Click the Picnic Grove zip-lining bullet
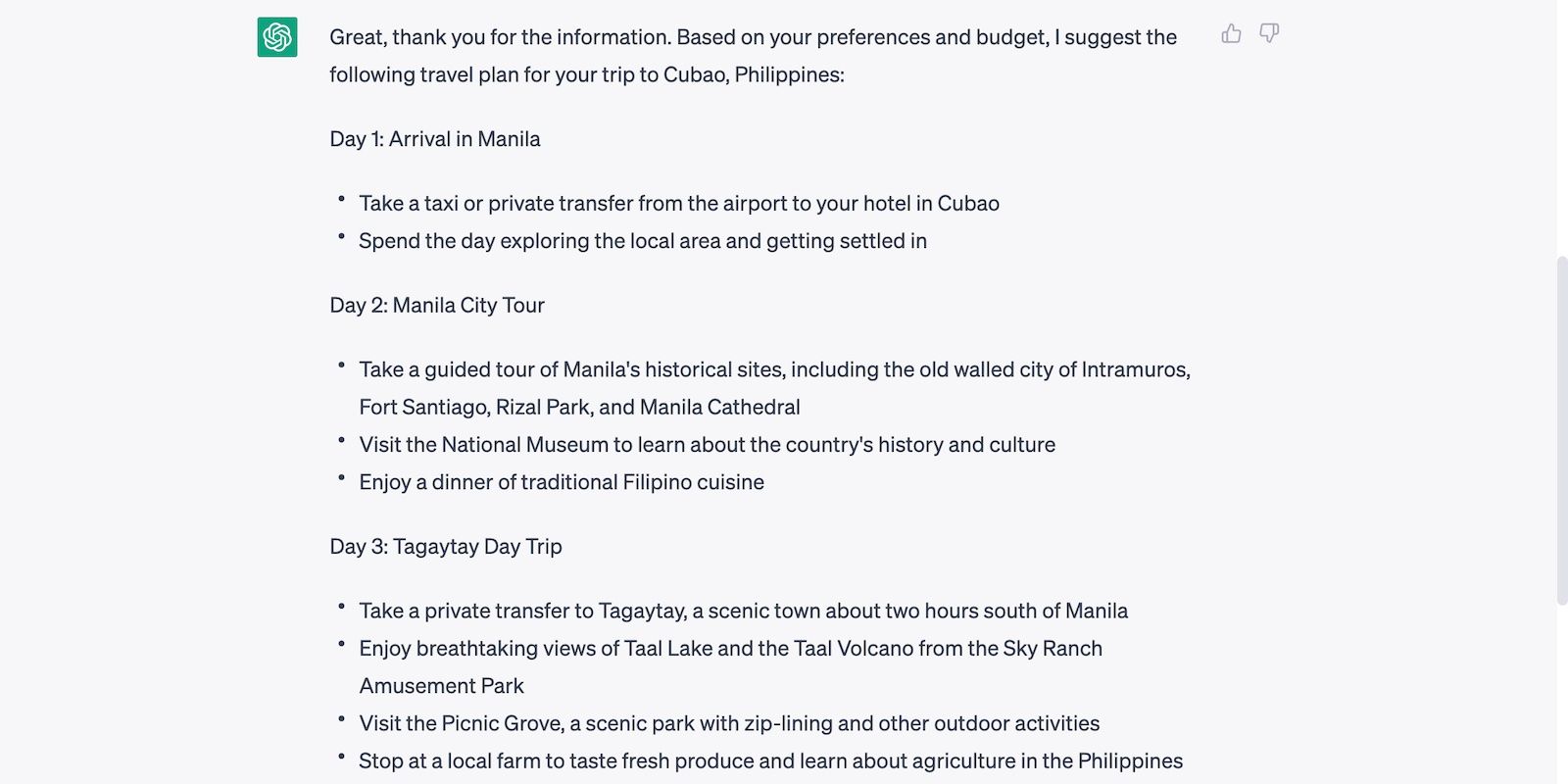The height and width of the screenshot is (784, 1568). click(729, 723)
